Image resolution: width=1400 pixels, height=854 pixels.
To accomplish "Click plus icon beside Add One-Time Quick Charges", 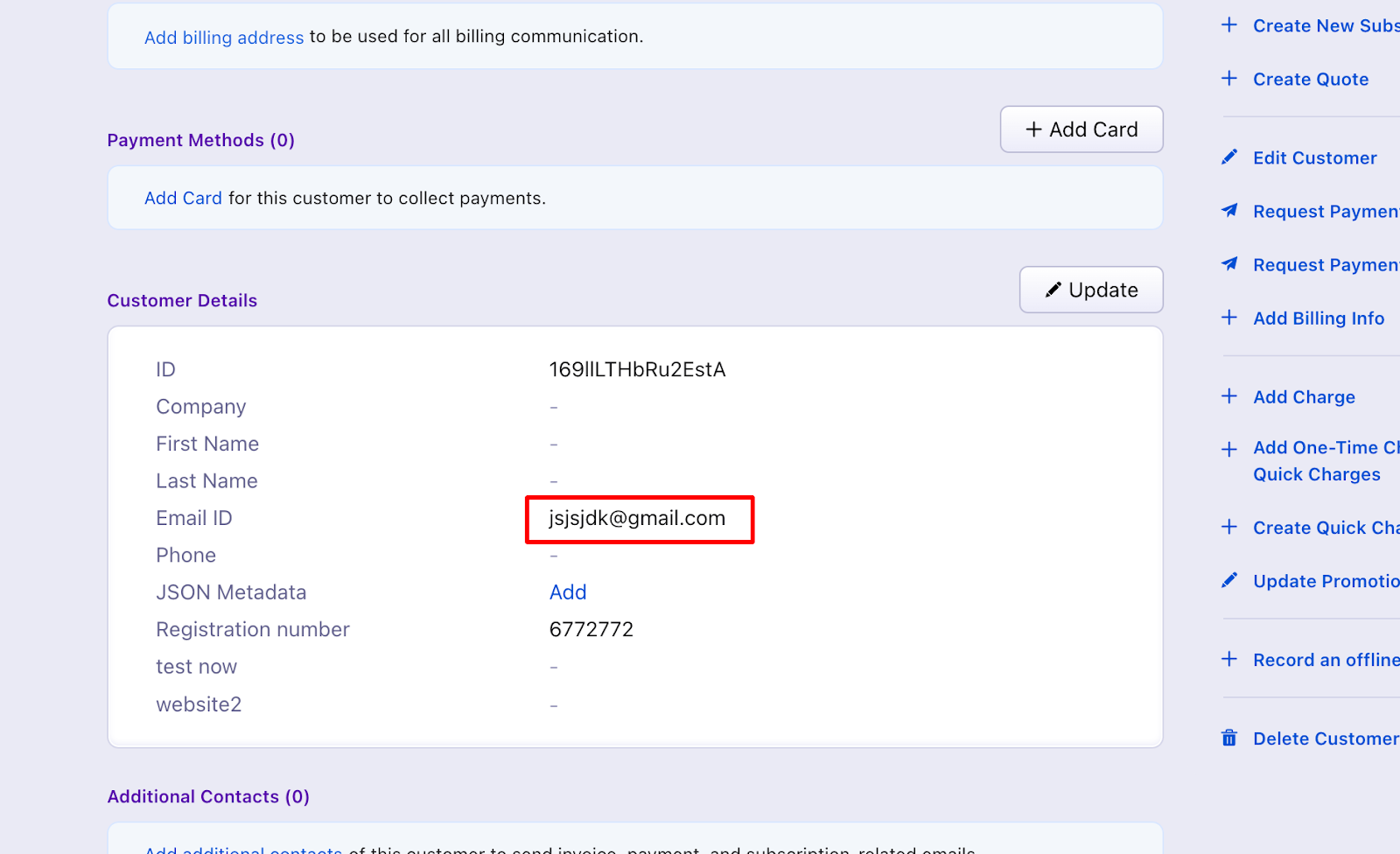I will [1229, 450].
